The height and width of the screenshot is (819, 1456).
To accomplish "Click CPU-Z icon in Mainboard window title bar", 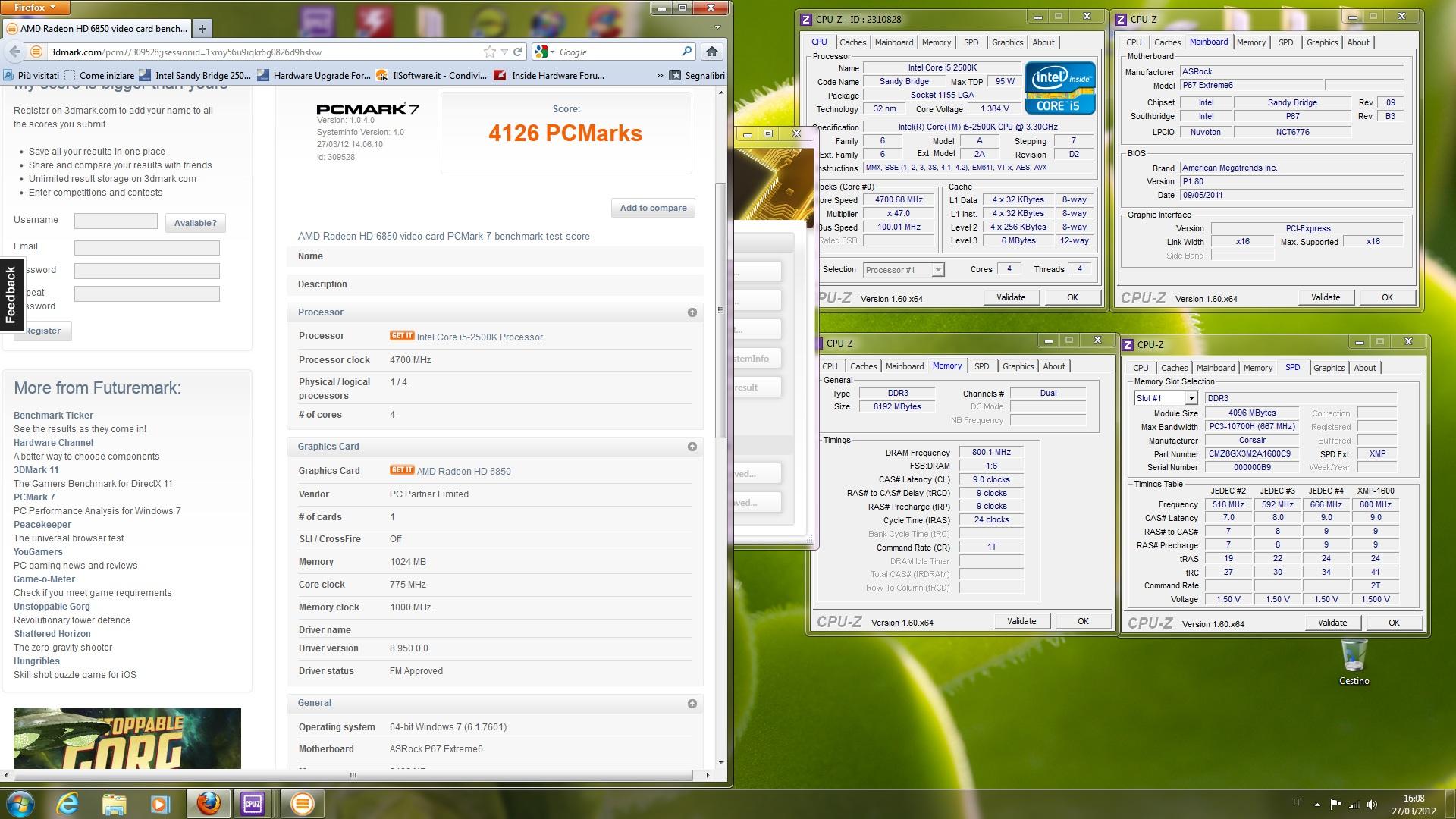I will (1121, 20).
